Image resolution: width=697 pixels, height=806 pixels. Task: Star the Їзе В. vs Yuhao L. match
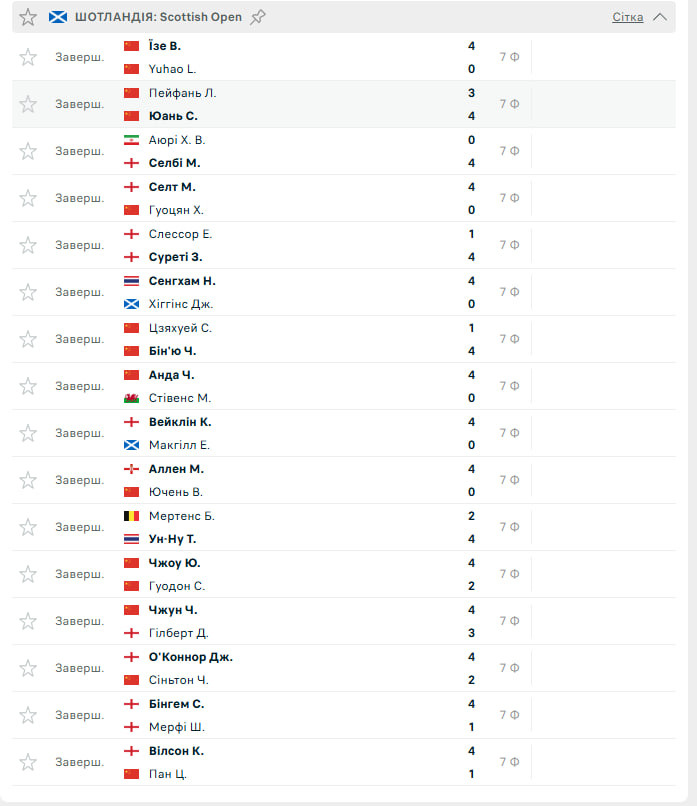click(x=28, y=57)
